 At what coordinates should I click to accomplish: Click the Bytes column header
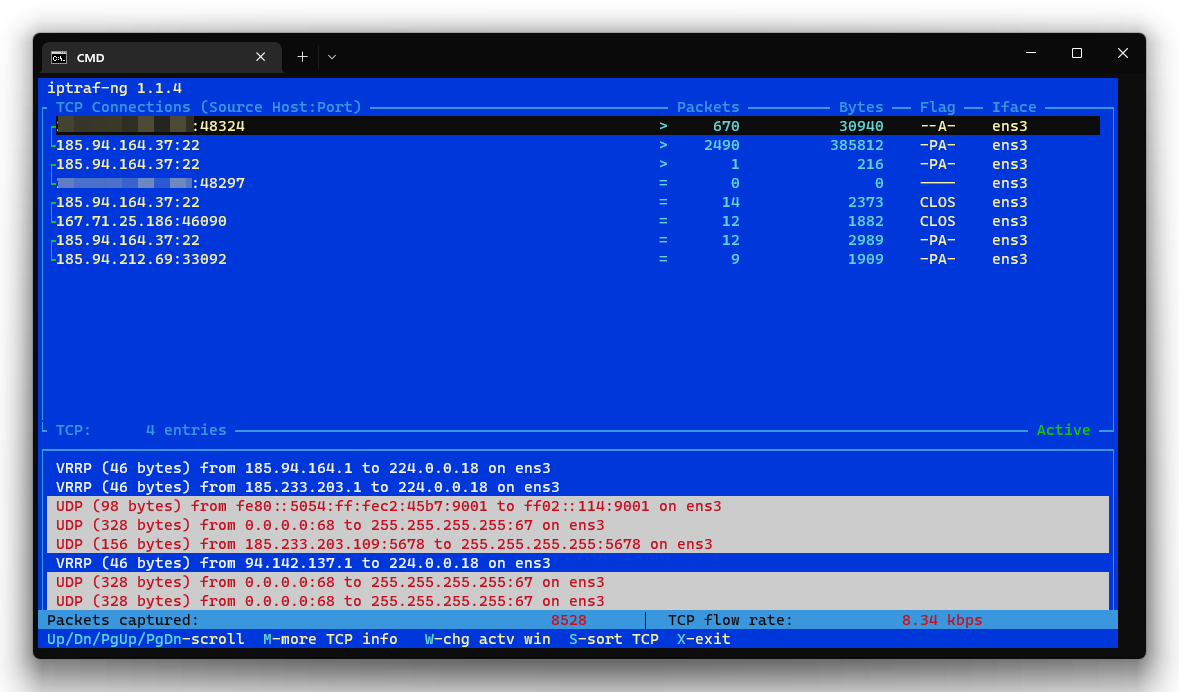coord(861,107)
